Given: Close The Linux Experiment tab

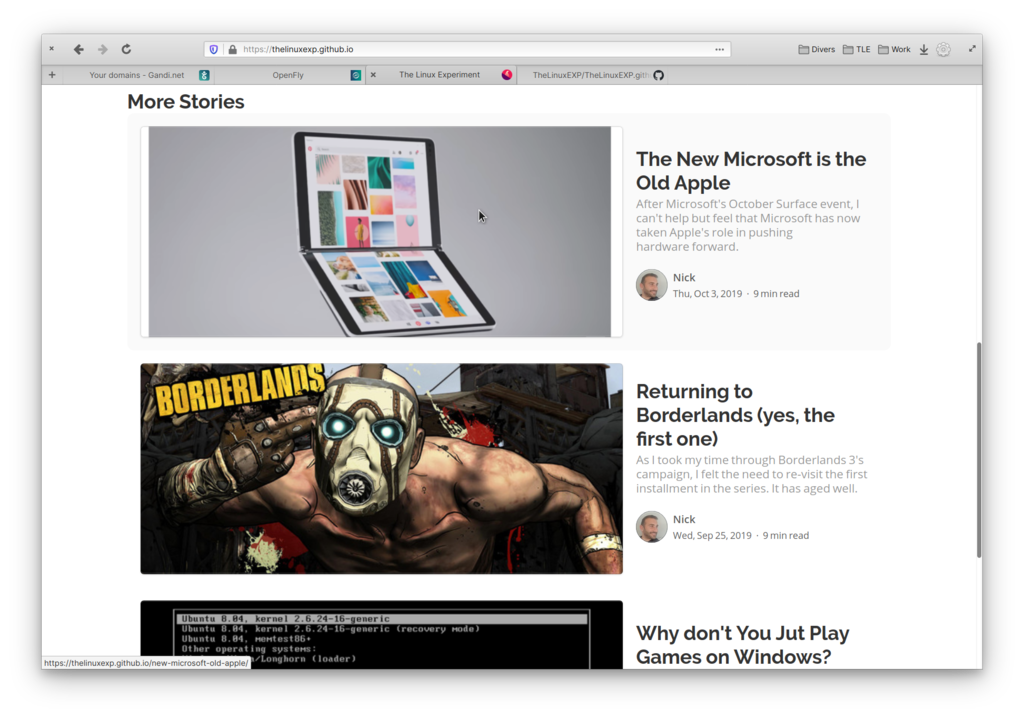Looking at the screenshot, I should tap(374, 75).
